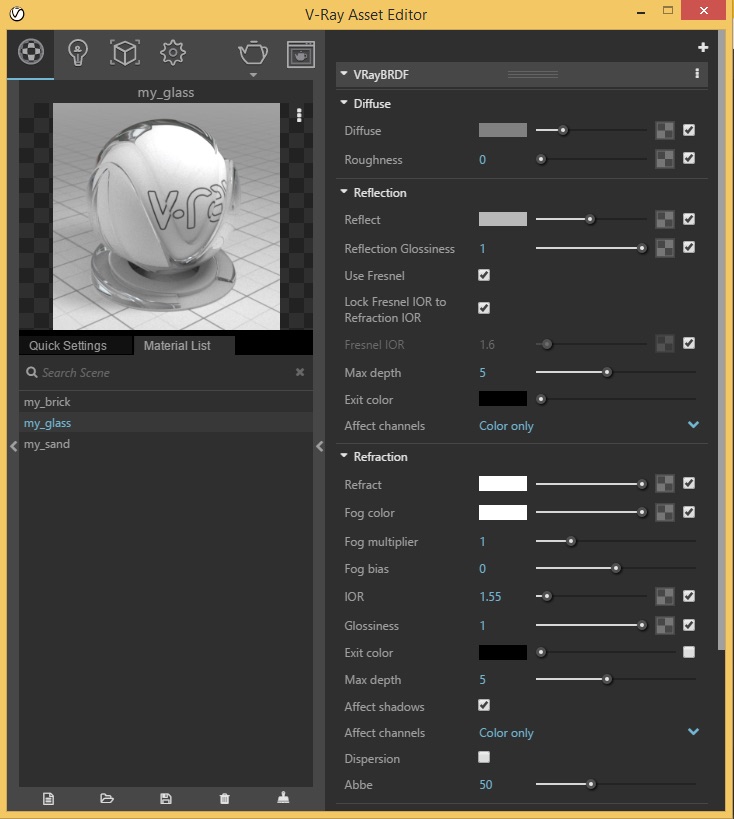734x819 pixels.
Task: Click the Reflect color swatch
Action: point(503,219)
